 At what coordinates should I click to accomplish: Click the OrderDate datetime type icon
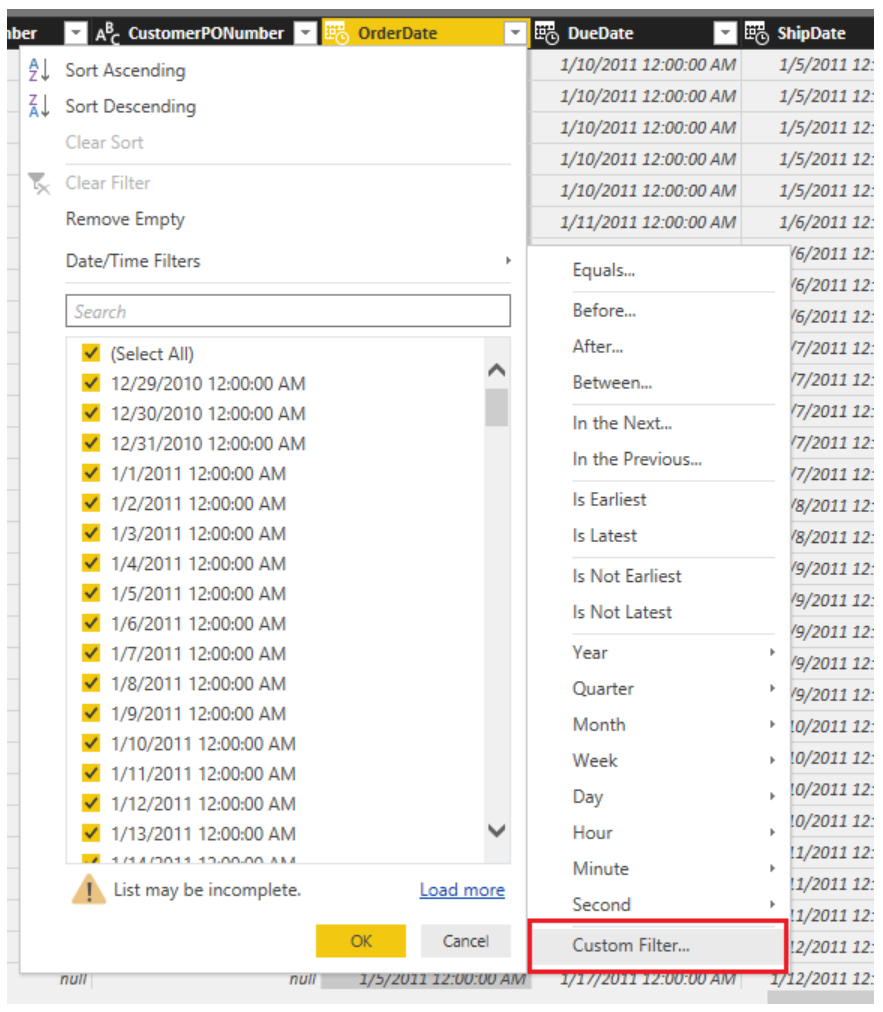(336, 33)
